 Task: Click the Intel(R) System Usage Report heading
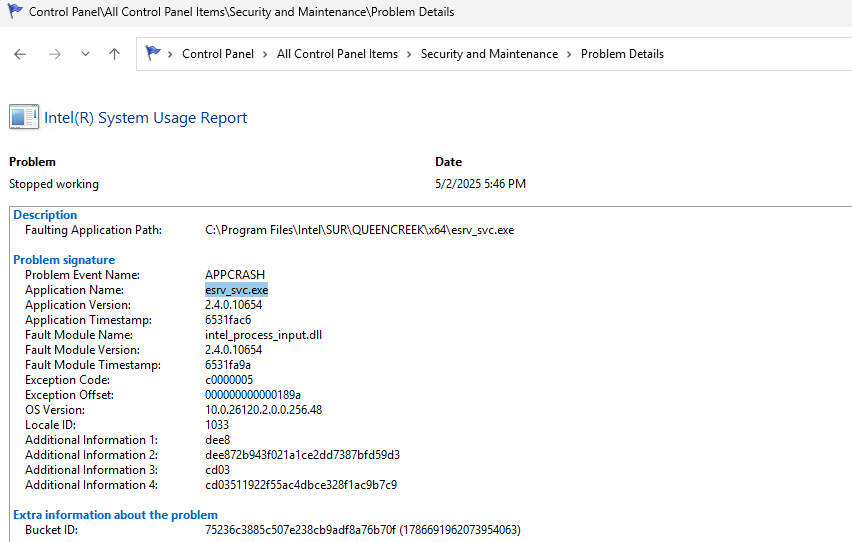click(146, 118)
